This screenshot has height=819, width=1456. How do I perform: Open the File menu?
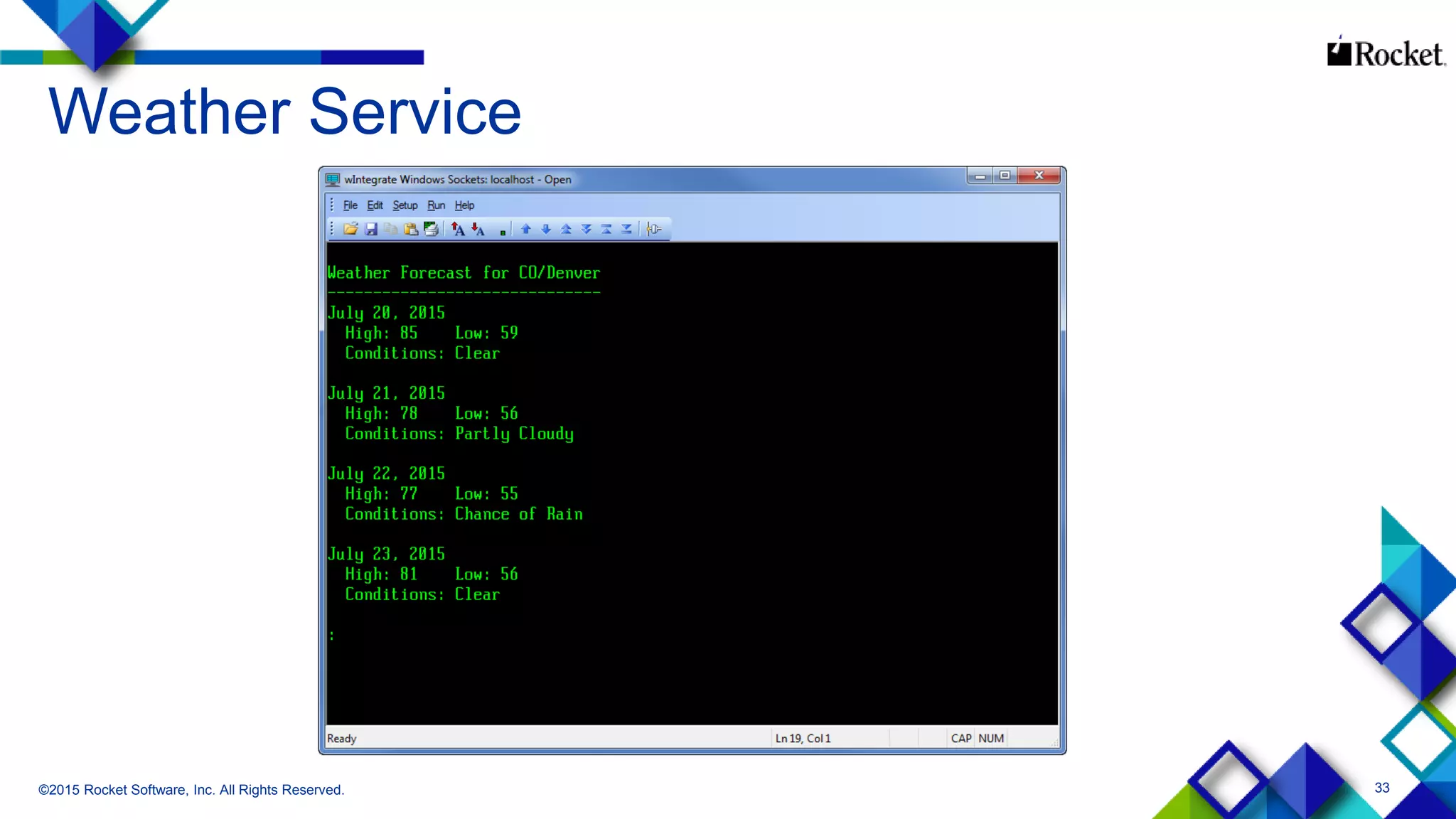350,205
